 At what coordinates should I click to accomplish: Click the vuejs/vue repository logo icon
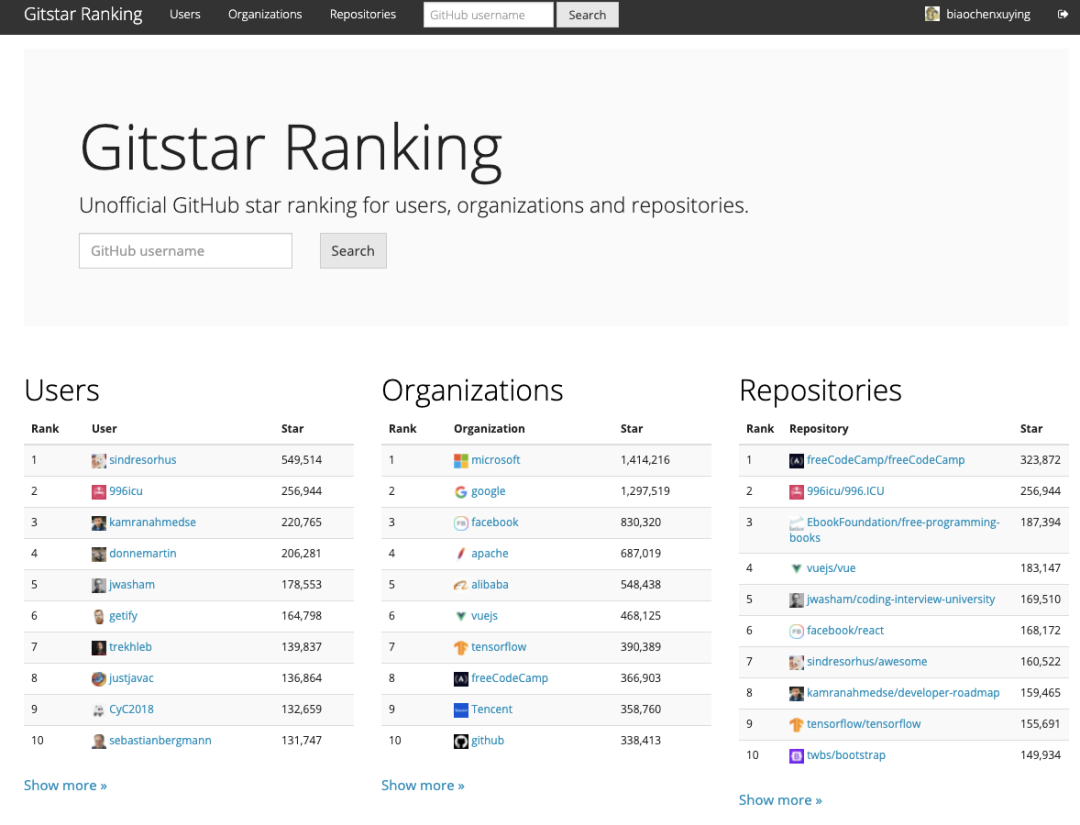coord(796,569)
